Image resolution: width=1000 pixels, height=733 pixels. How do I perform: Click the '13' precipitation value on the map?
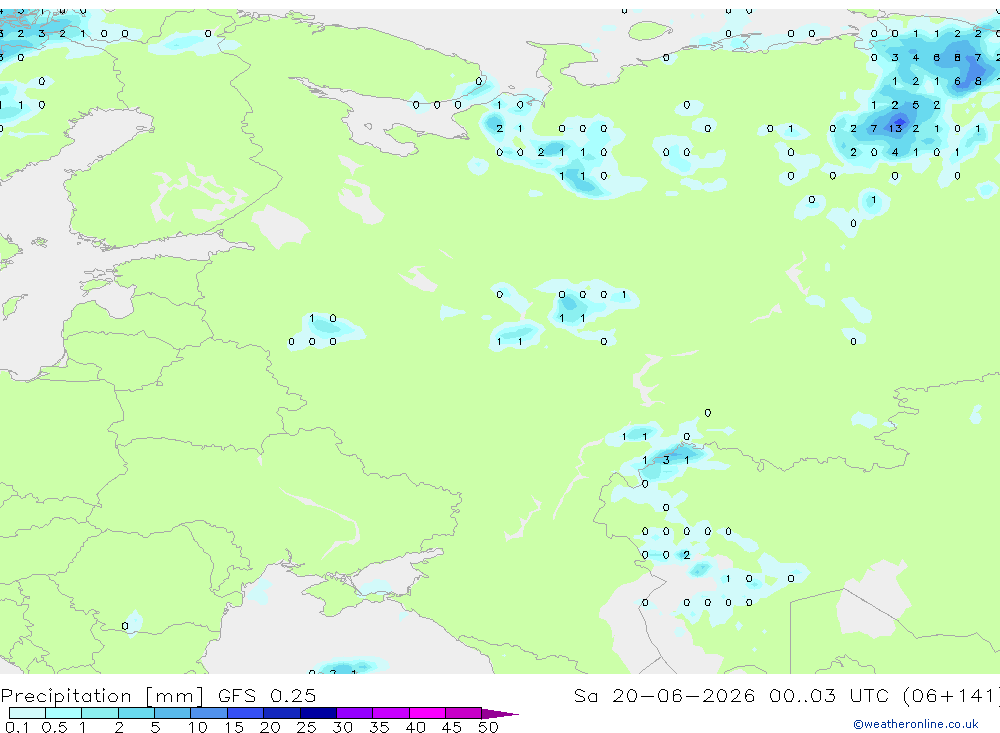coord(895,128)
